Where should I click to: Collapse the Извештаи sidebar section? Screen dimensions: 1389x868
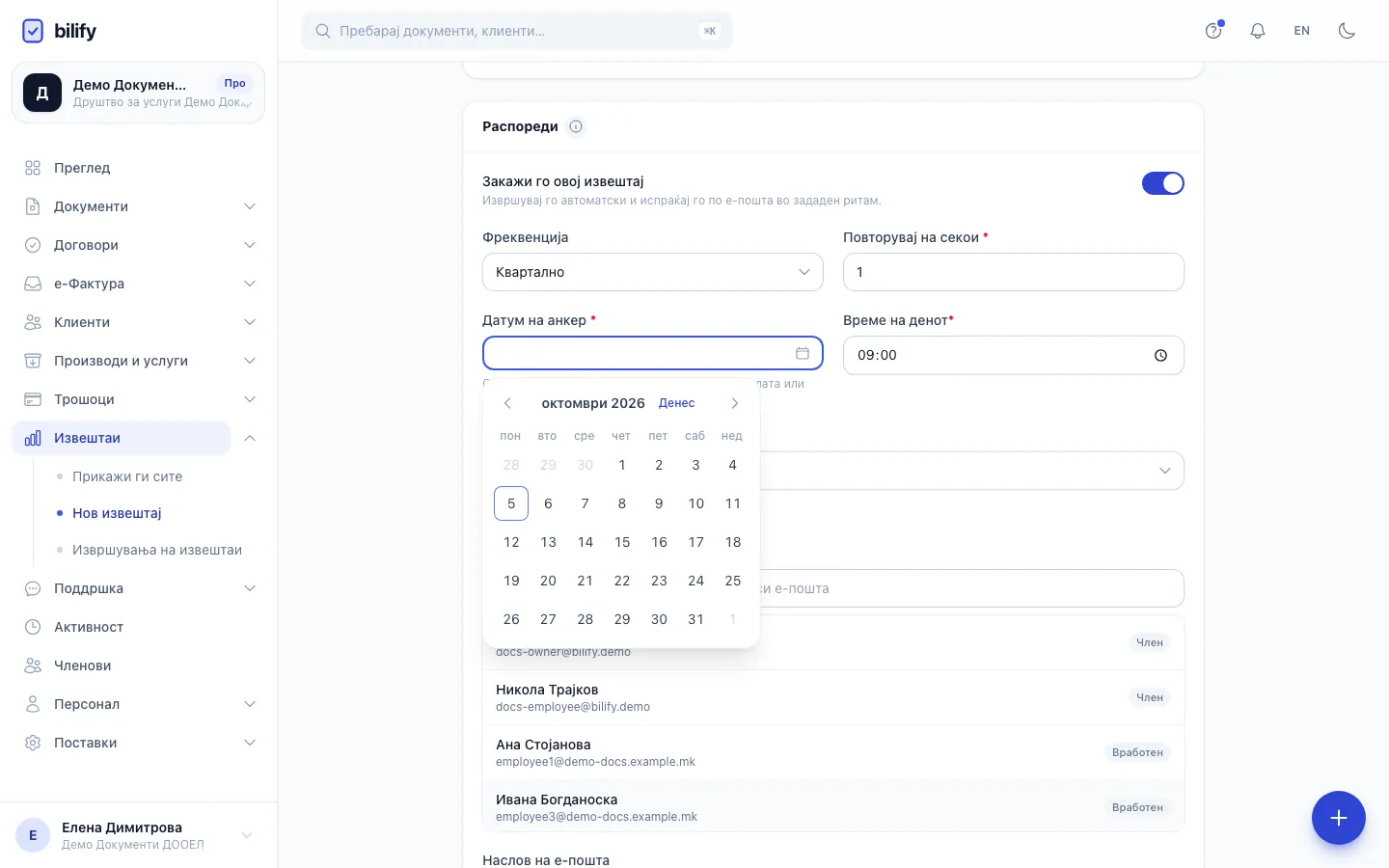pos(250,438)
